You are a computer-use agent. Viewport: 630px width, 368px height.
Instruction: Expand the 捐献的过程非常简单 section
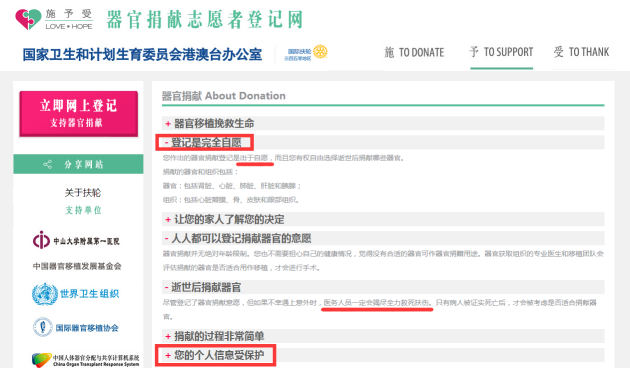pyautogui.click(x=383, y=336)
